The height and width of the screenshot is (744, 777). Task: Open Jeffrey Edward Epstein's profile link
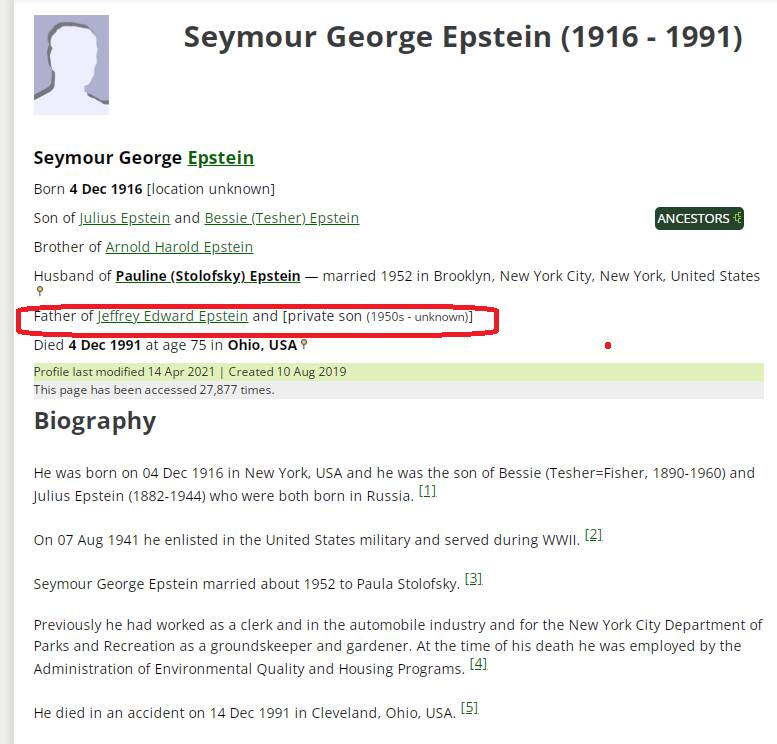pos(172,316)
